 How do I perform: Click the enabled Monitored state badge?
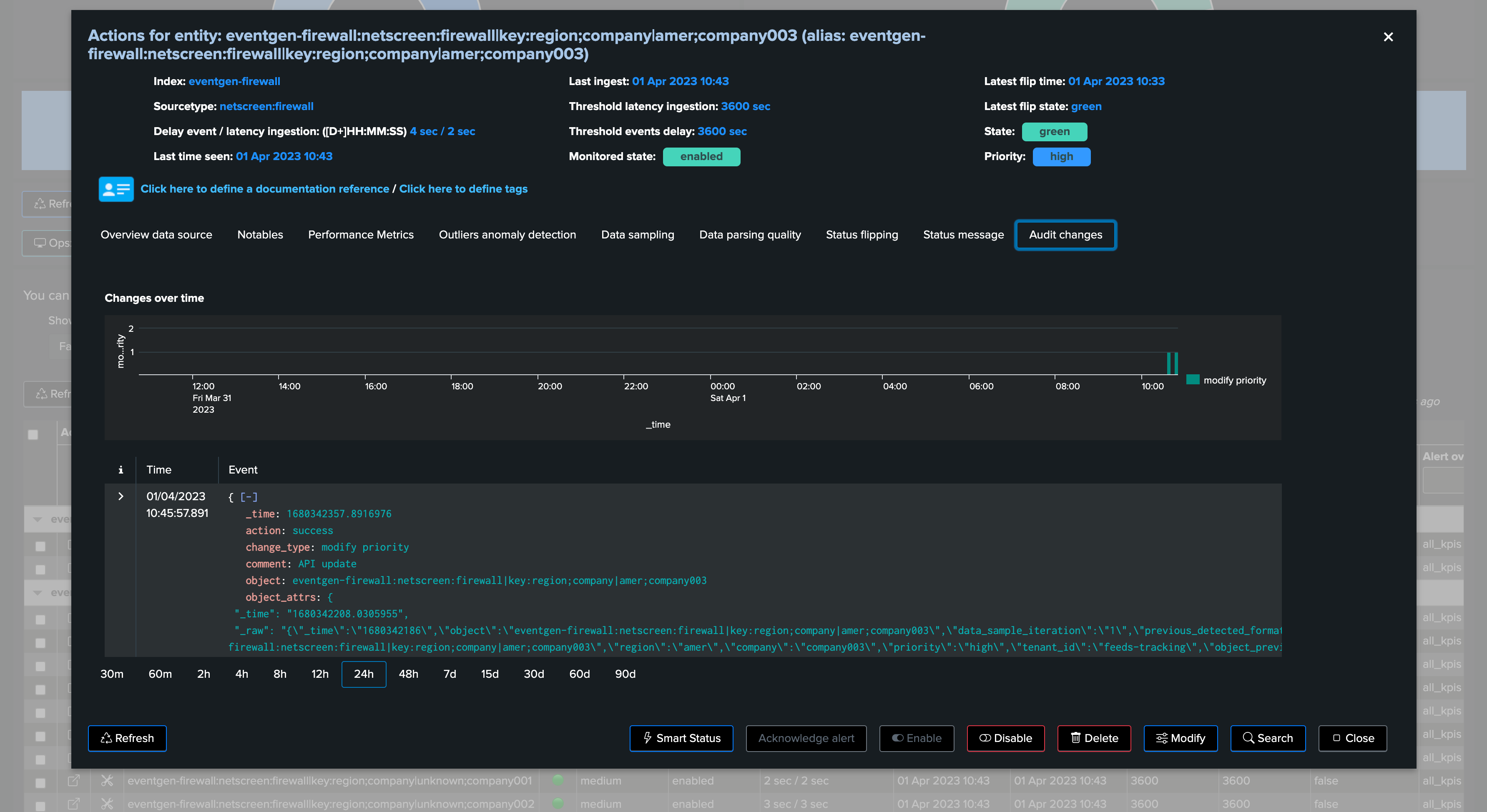701,156
